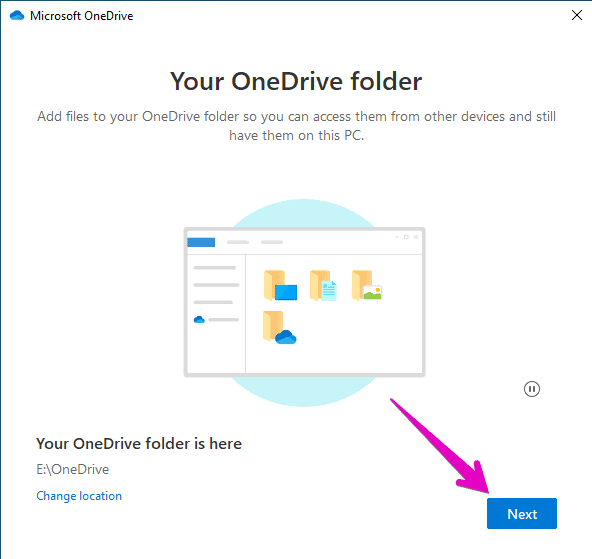Close the Microsoft OneDrive setup window
The height and width of the screenshot is (559, 592).
(x=577, y=15)
